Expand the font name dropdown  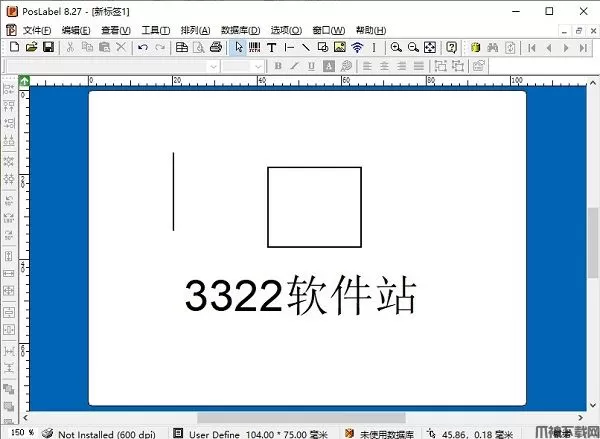(x=213, y=67)
